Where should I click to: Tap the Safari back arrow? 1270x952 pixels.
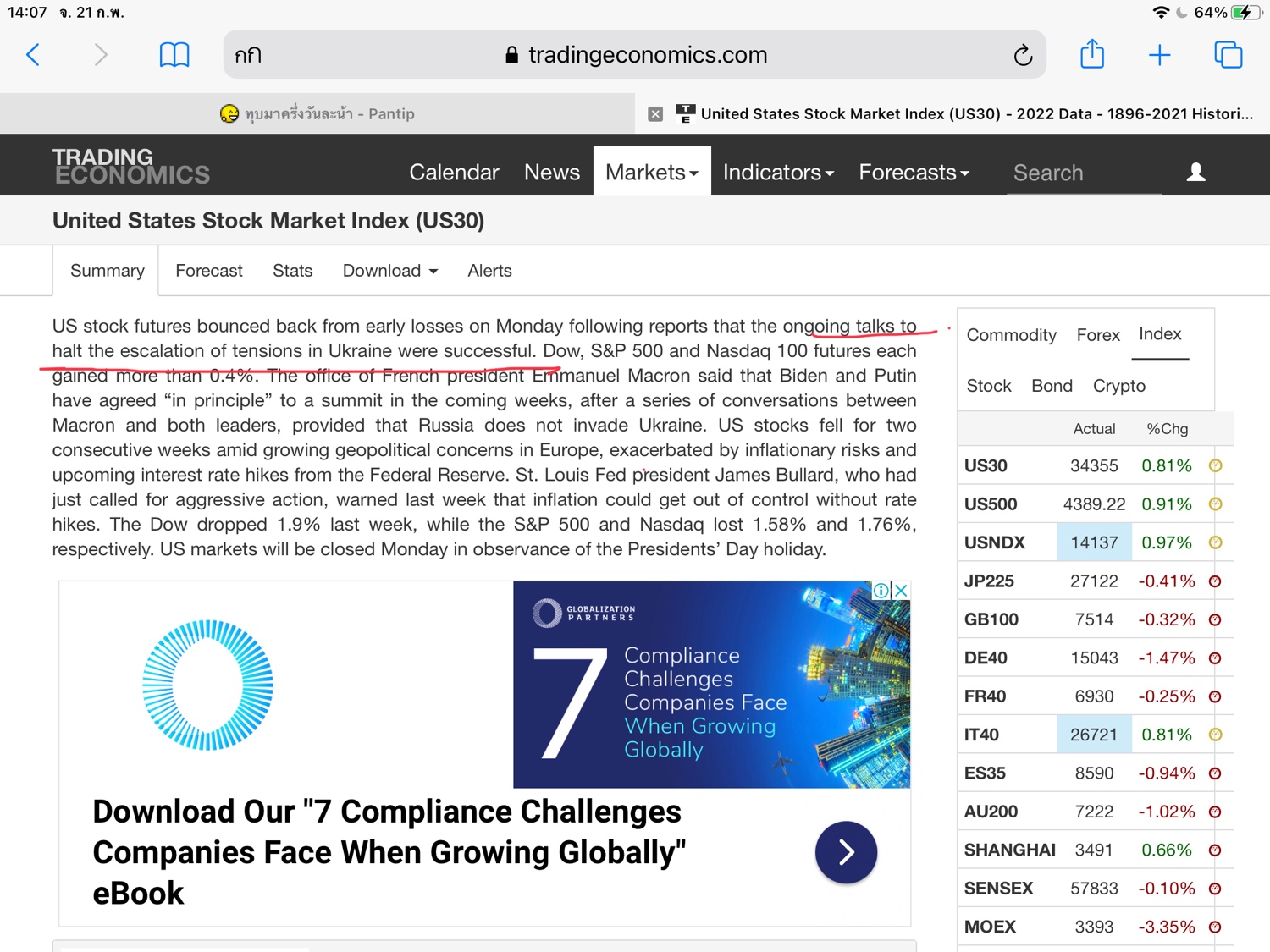[x=33, y=55]
